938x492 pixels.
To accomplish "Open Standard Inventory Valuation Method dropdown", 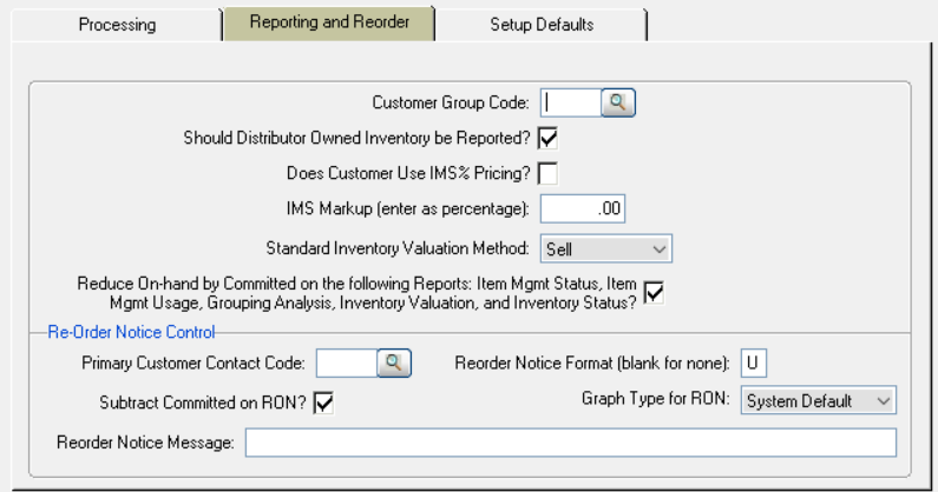I will click(x=606, y=248).
